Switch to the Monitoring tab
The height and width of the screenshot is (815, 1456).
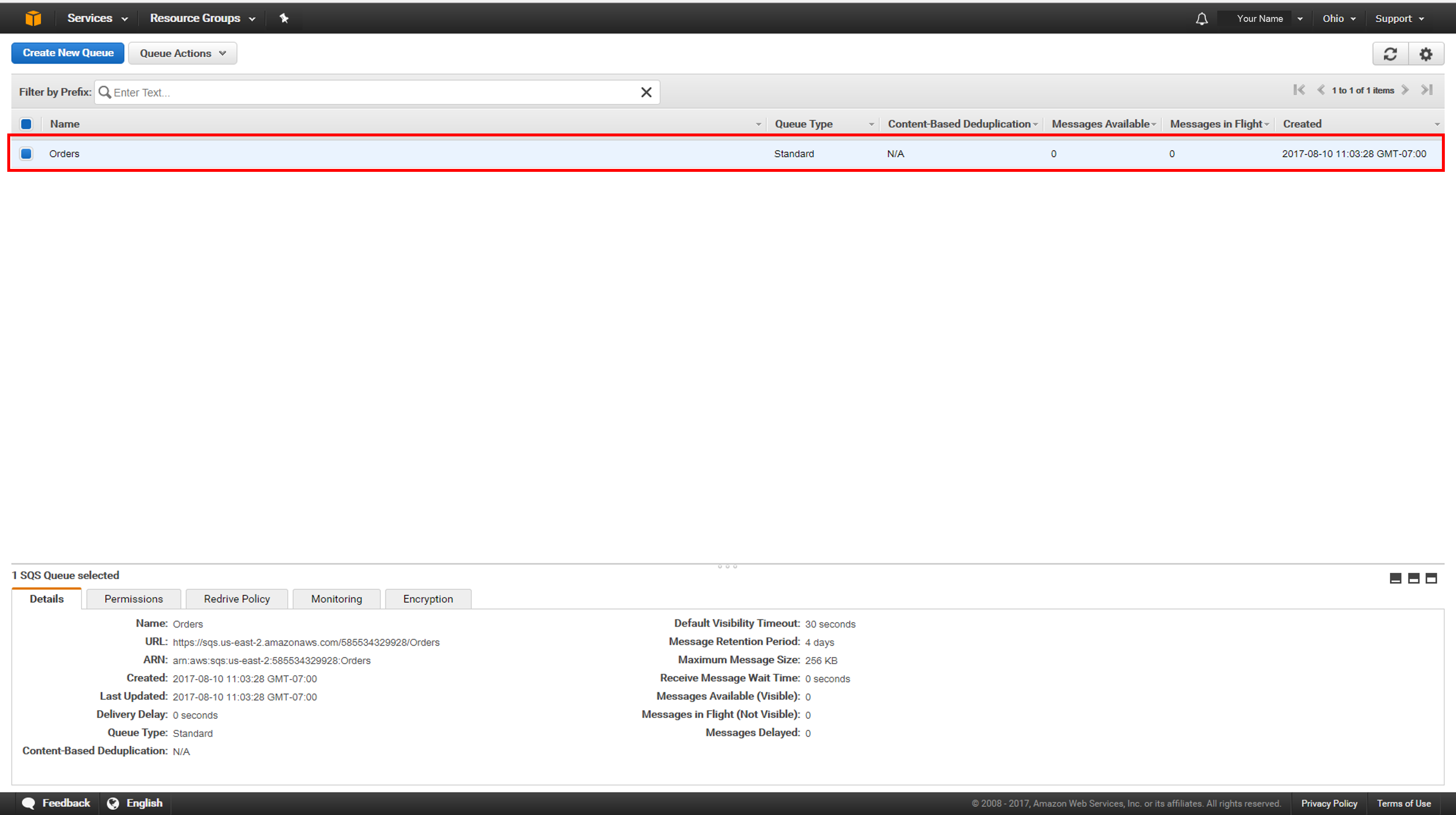pos(335,598)
